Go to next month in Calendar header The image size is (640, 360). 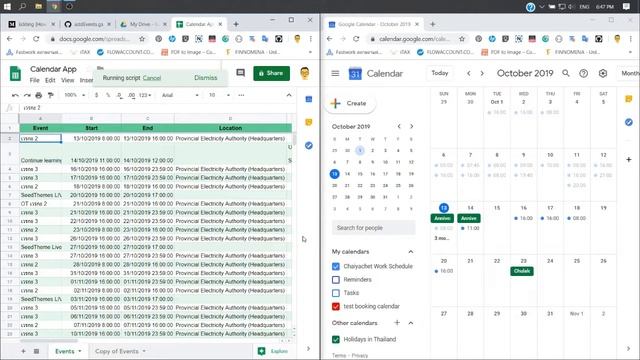482,73
